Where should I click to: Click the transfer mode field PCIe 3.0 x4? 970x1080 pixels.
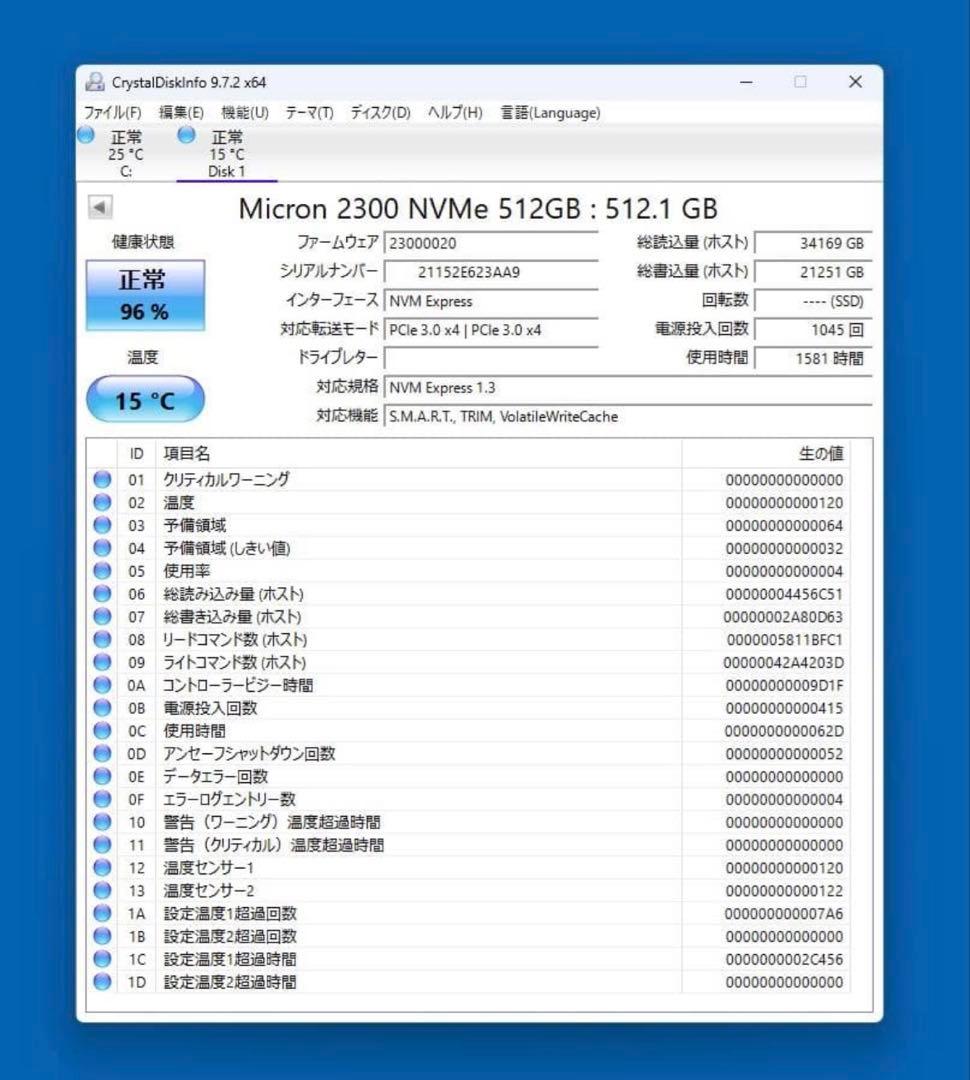(491, 330)
